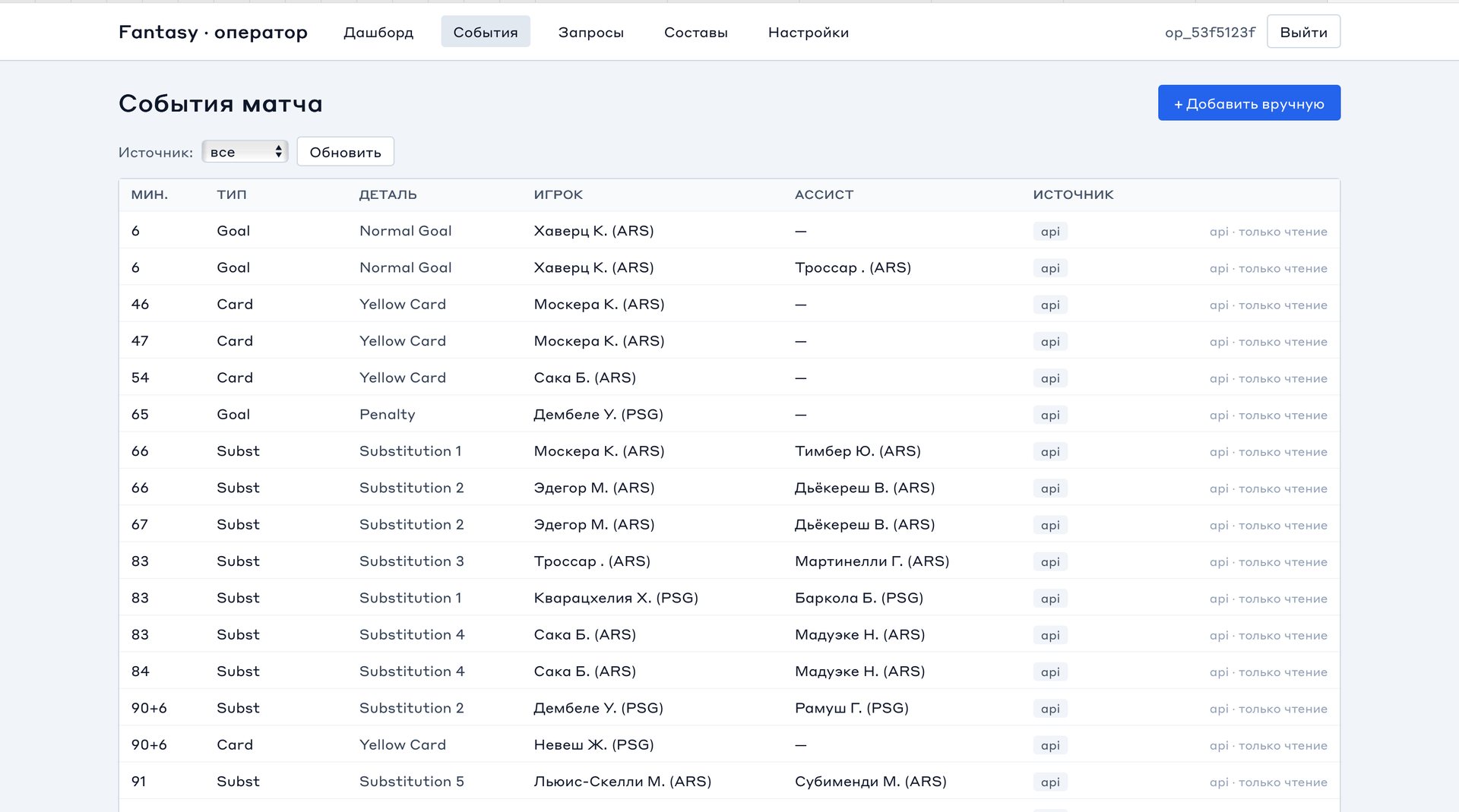Select the События tab
The width and height of the screenshot is (1459, 812).
click(485, 32)
